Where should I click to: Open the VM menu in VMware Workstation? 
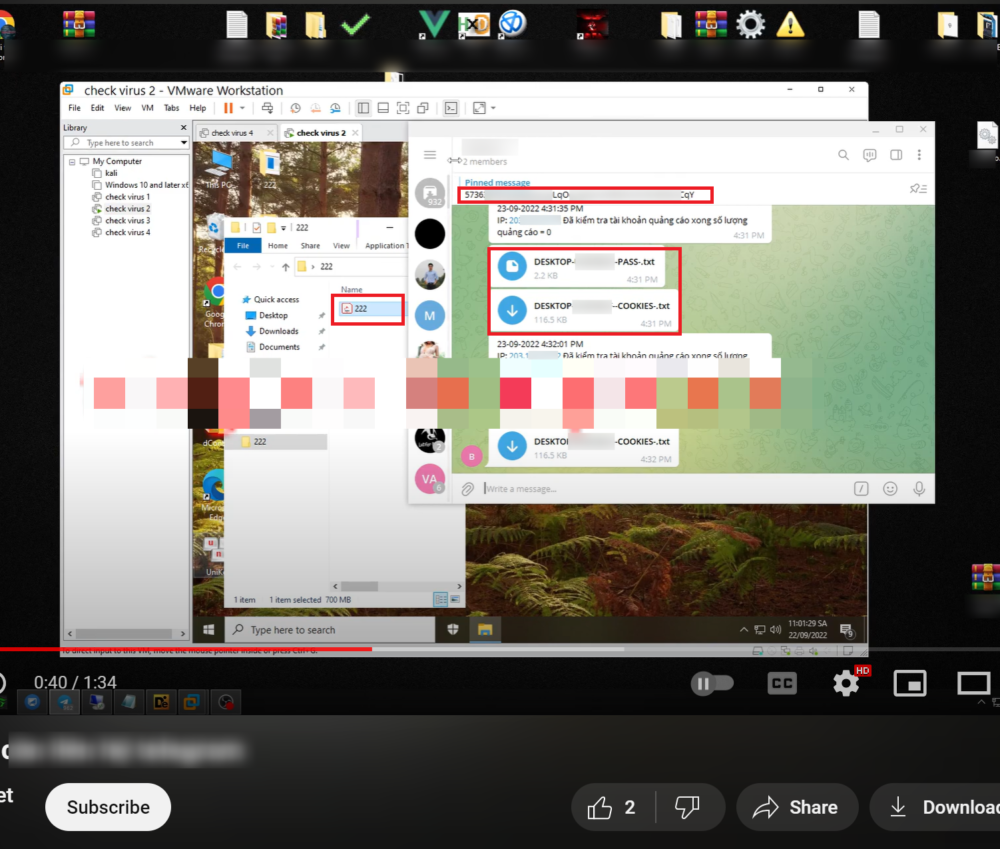[146, 108]
